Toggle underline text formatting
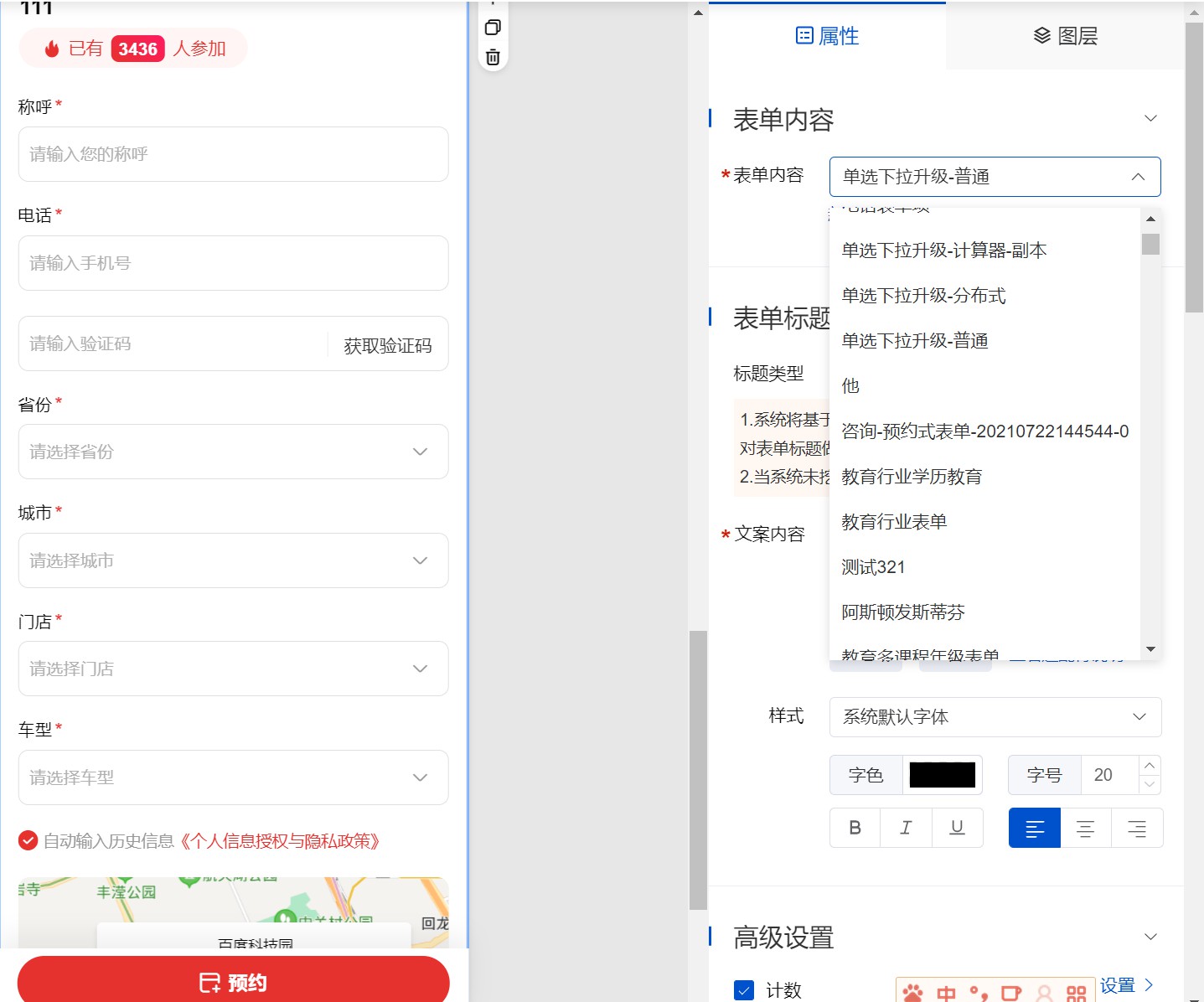Viewport: 1204px width, 1002px height. pos(957,828)
